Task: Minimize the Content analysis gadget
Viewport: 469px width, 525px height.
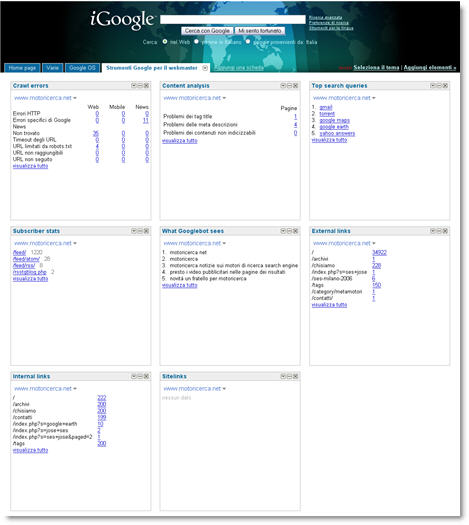Action: (x=289, y=86)
